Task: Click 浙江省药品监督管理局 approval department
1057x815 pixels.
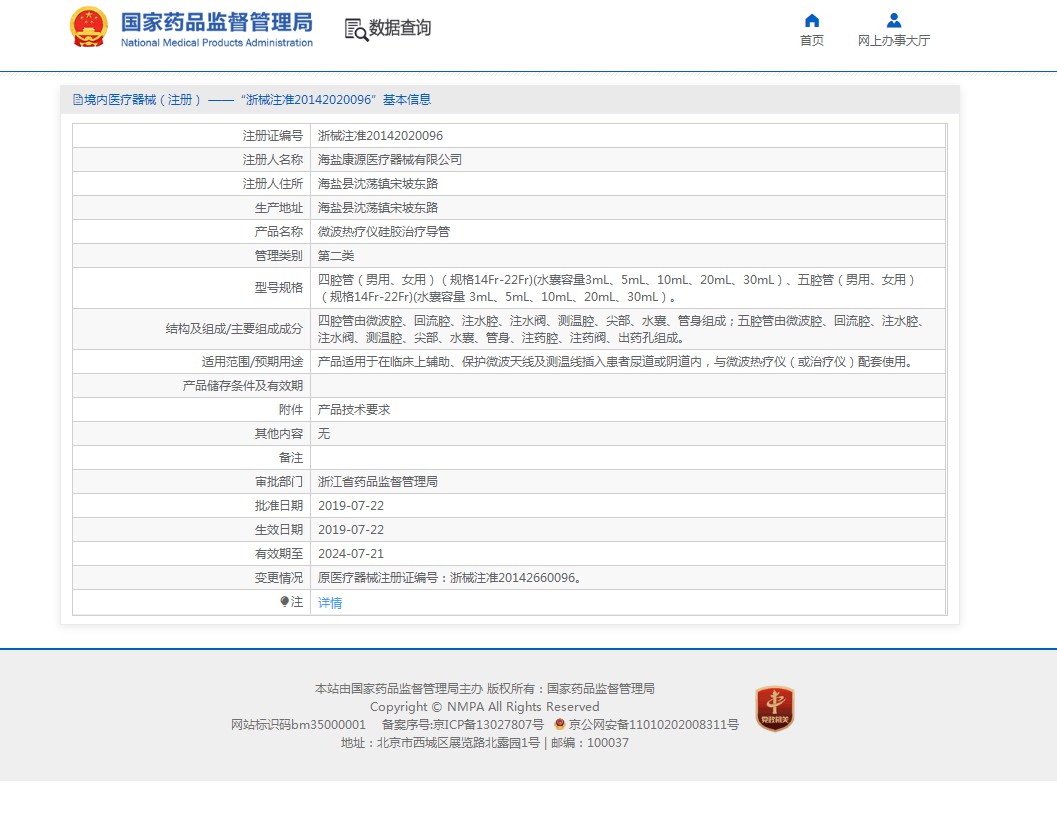Action: click(378, 481)
